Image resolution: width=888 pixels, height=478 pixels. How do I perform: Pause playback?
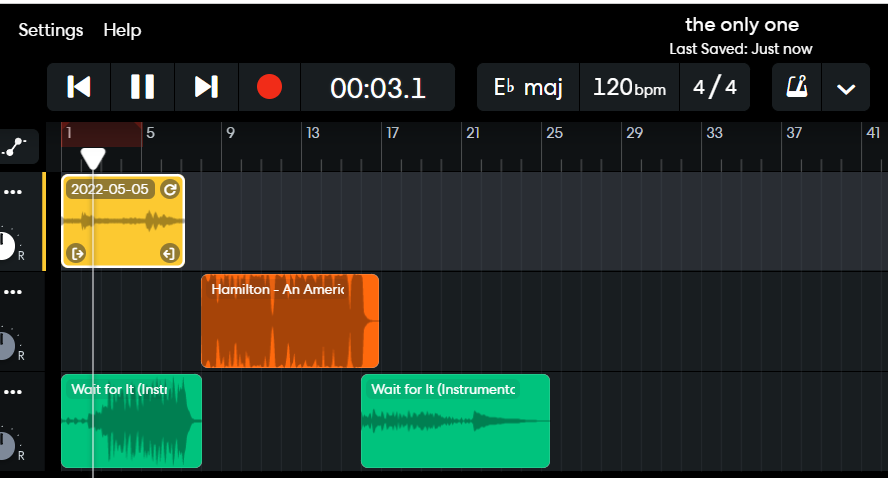pos(142,87)
